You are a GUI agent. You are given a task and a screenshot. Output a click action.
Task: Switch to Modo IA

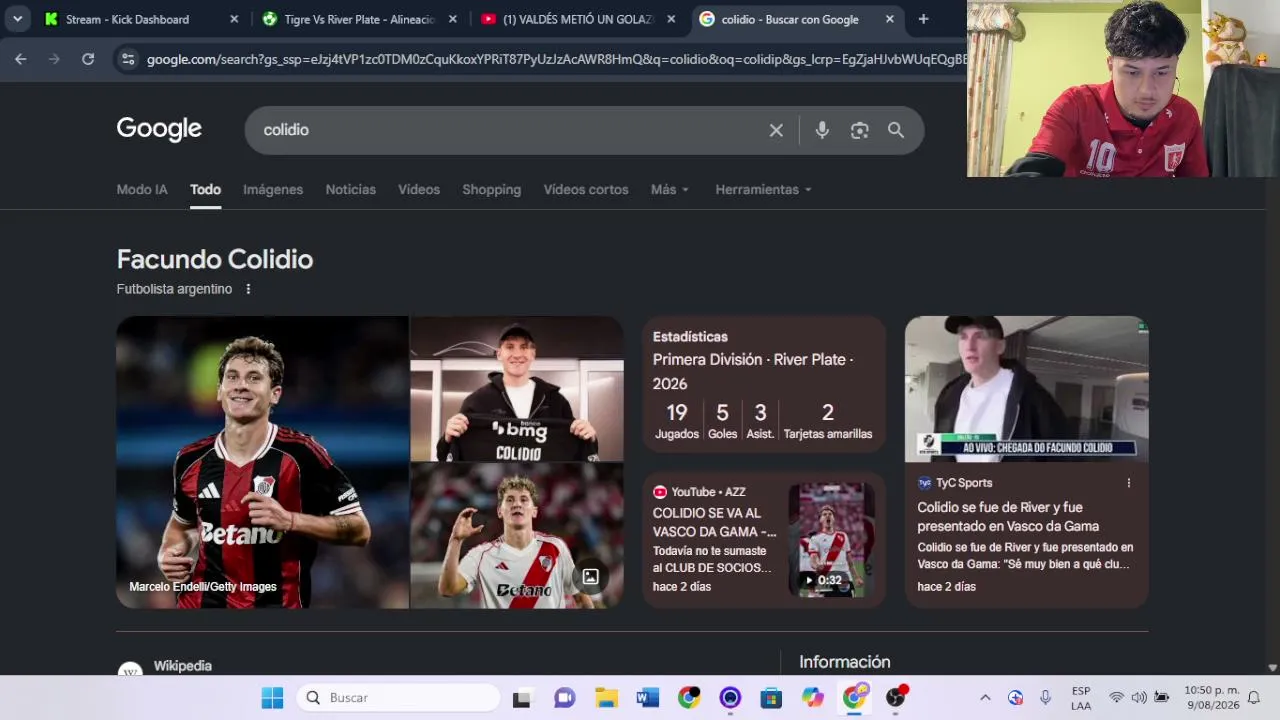142,190
